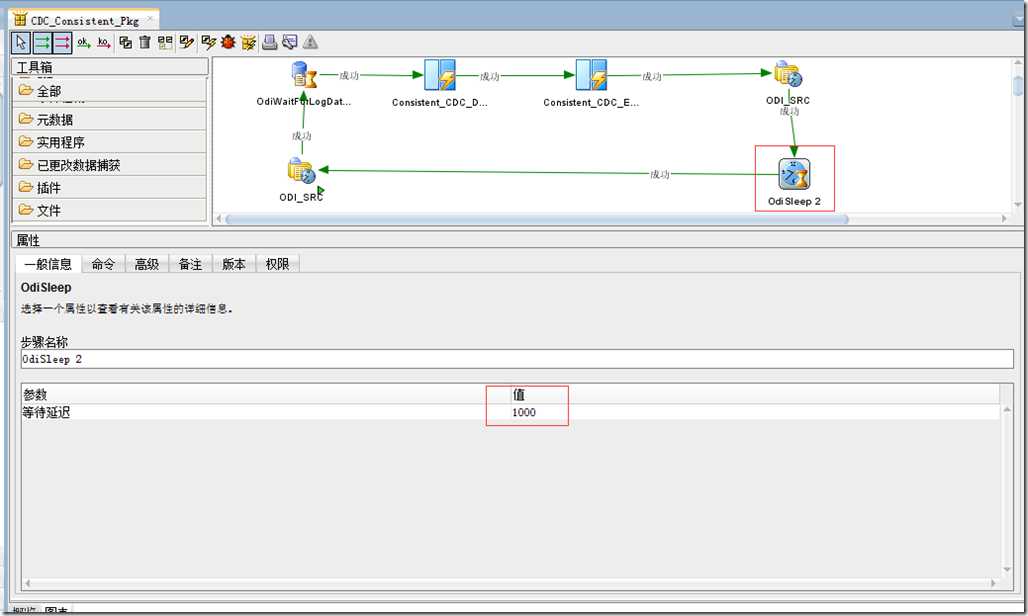Switch to the 高级 tab
The width and height of the screenshot is (1028, 616).
click(147, 264)
